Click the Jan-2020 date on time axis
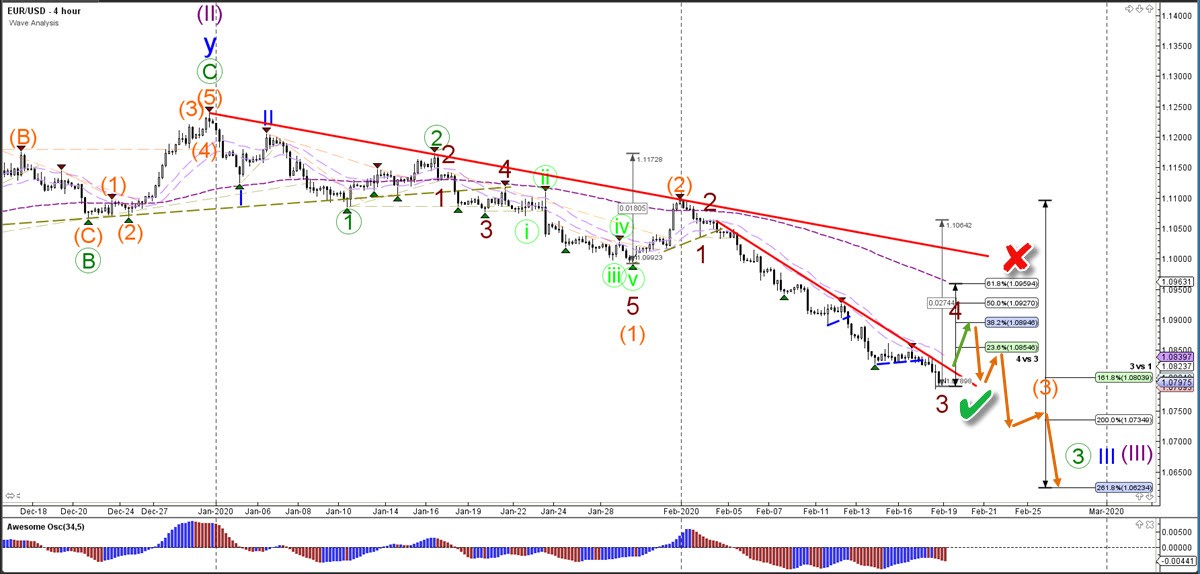Viewport: 1200px width, 574px height. point(216,510)
